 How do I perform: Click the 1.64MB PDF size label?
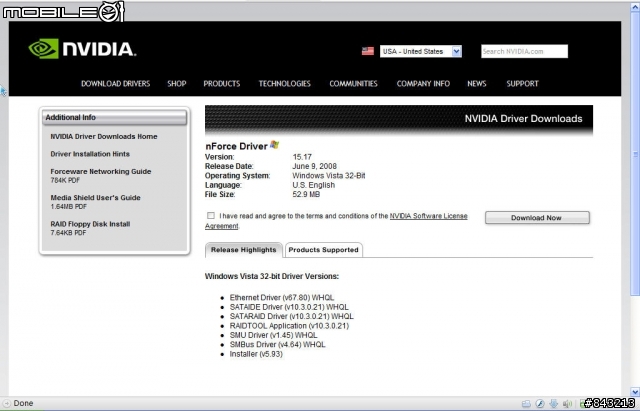tap(69, 207)
